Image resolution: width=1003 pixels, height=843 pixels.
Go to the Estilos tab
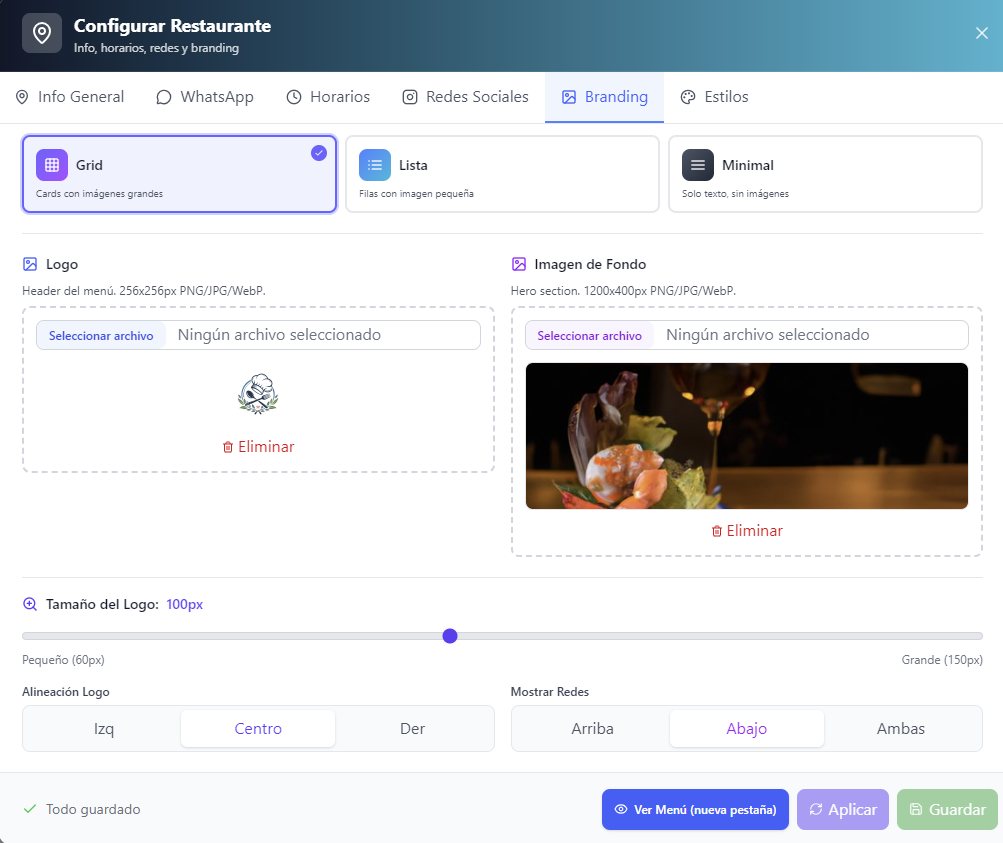(714, 97)
